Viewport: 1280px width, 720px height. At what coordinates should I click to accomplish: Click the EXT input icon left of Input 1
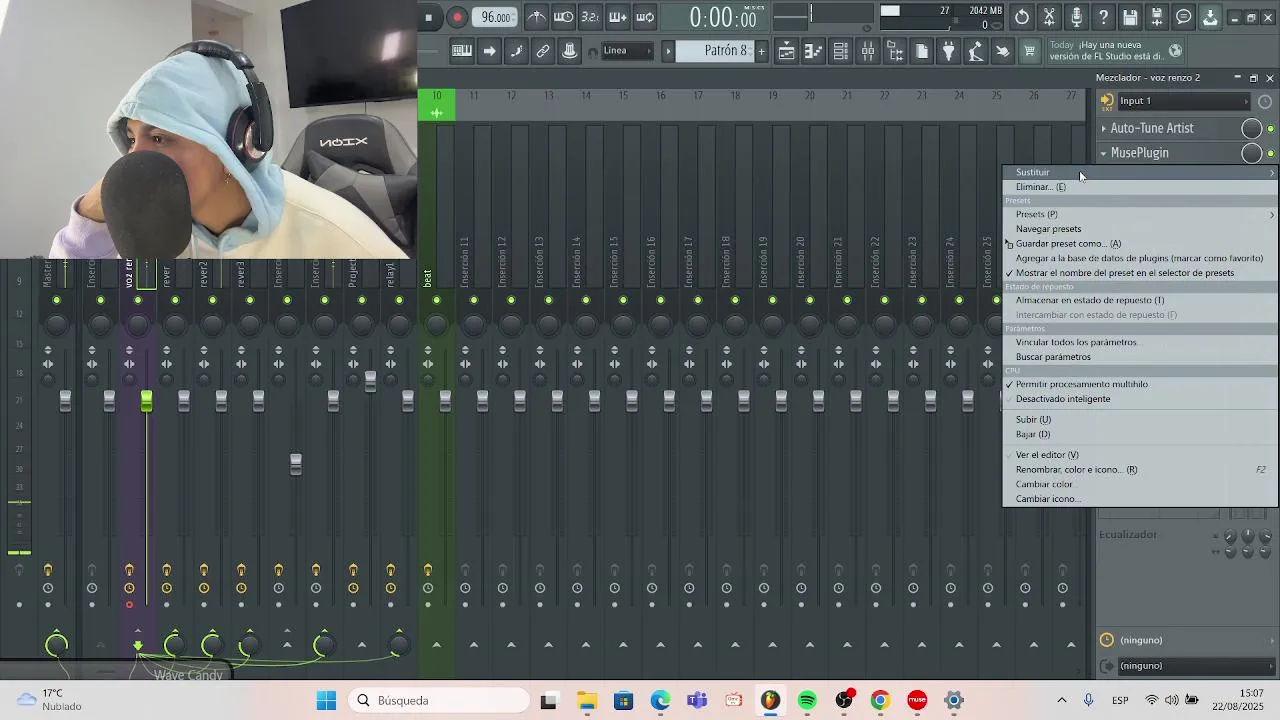pyautogui.click(x=1107, y=101)
